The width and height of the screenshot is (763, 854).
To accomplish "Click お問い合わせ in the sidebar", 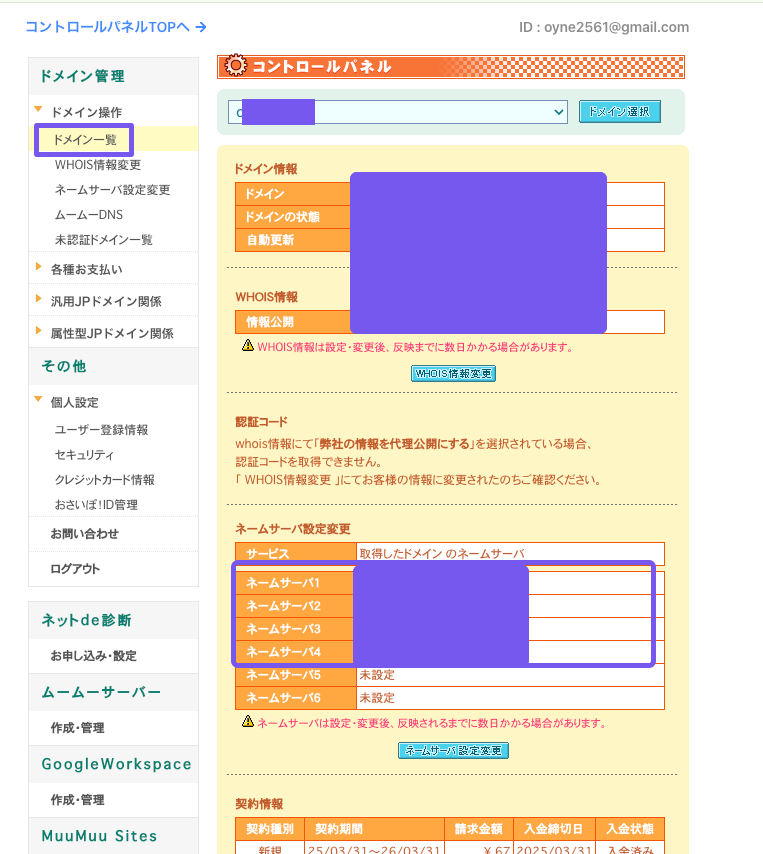I will coord(84,534).
